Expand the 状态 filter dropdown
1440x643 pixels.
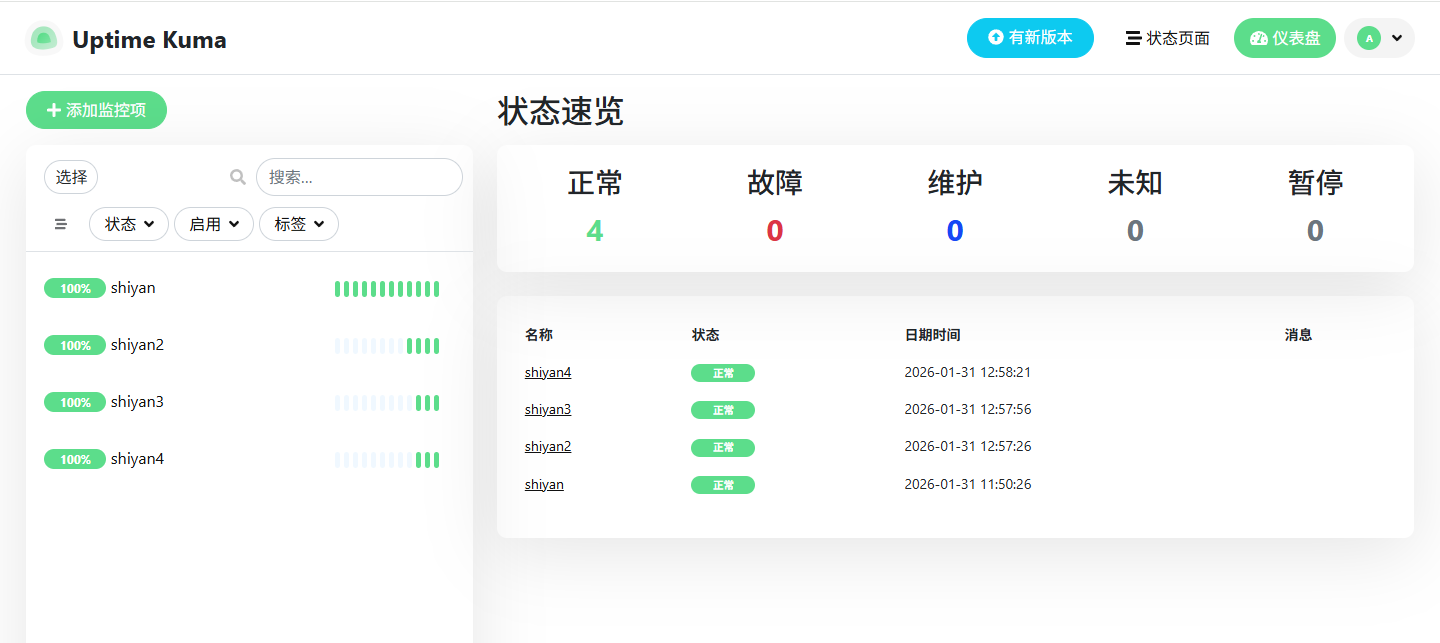pos(130,224)
